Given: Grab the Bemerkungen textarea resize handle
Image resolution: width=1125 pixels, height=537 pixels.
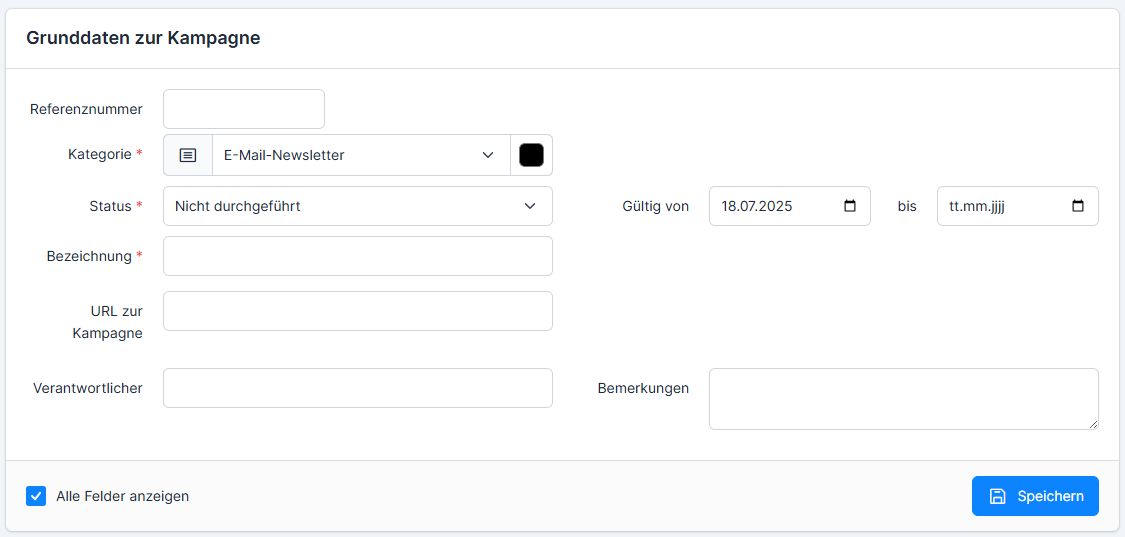Looking at the screenshot, I should point(1093,424).
